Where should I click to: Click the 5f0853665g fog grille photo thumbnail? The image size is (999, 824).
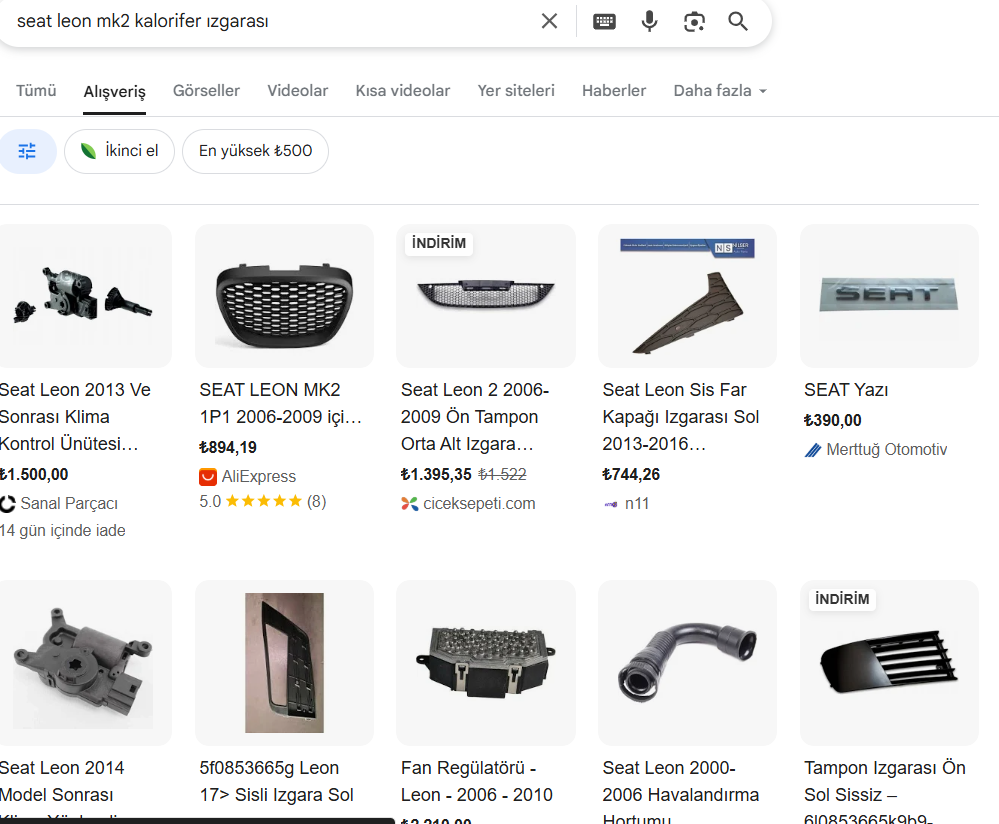[x=284, y=663]
